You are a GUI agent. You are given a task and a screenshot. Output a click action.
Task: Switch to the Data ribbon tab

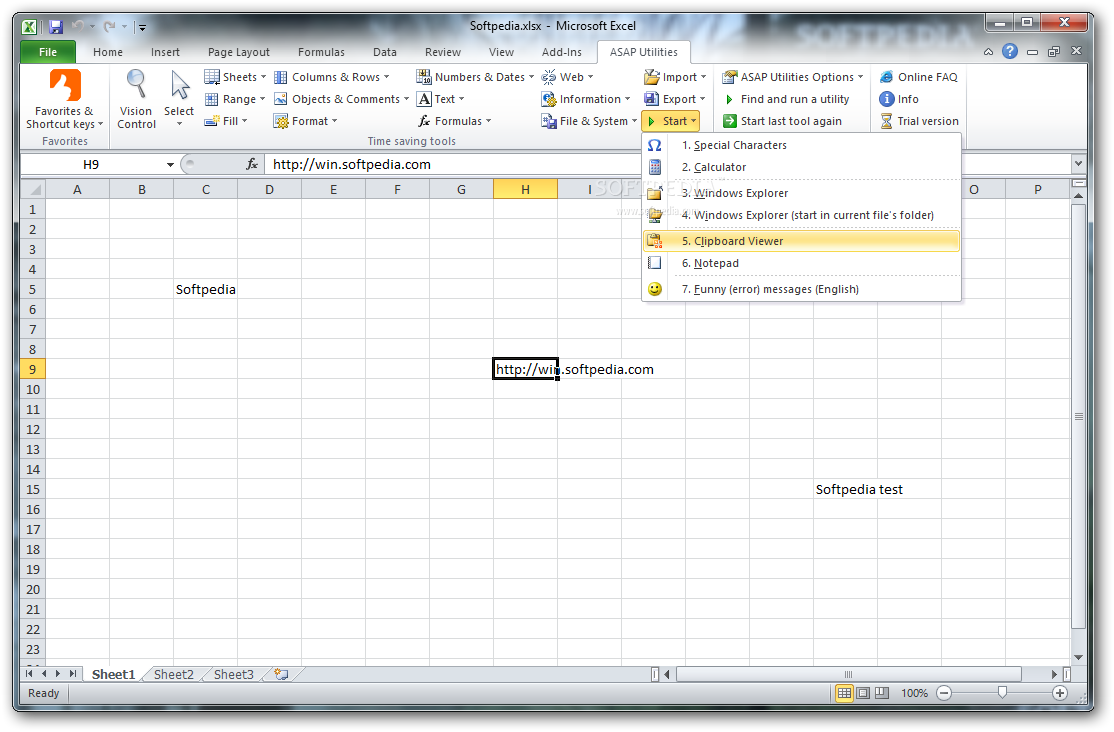[384, 52]
